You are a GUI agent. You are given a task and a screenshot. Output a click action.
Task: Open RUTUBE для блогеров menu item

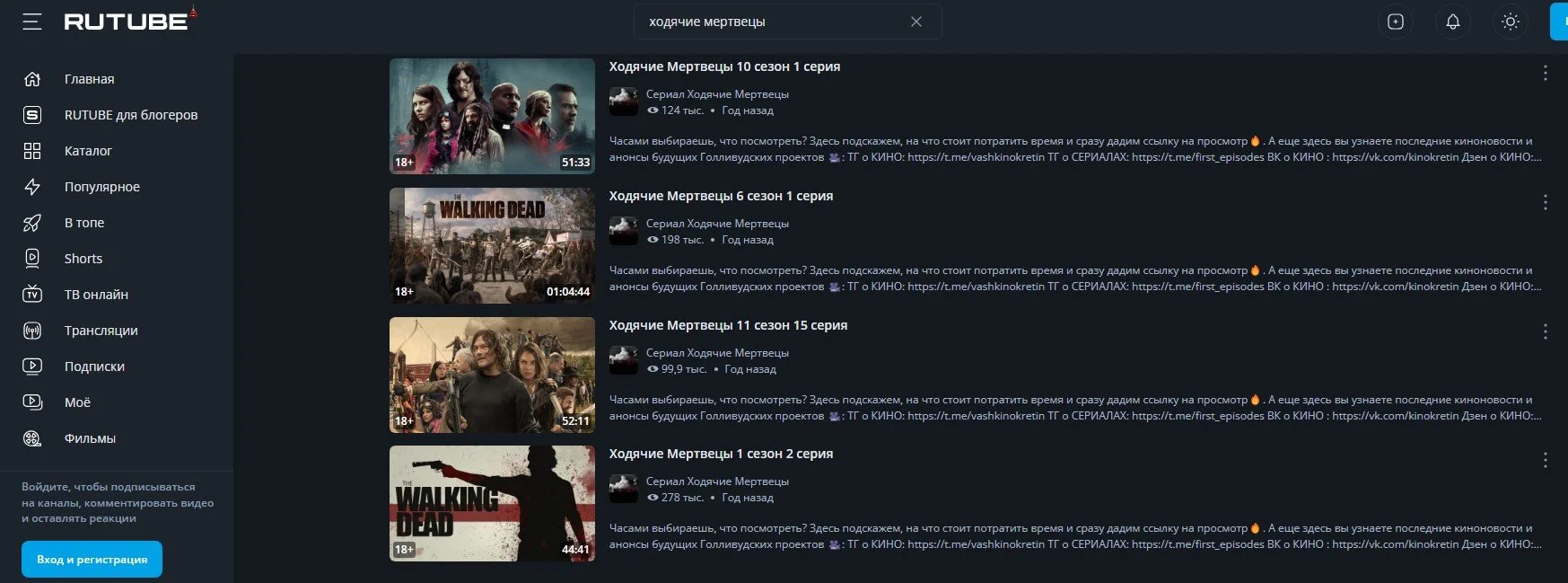pyautogui.click(x=131, y=115)
